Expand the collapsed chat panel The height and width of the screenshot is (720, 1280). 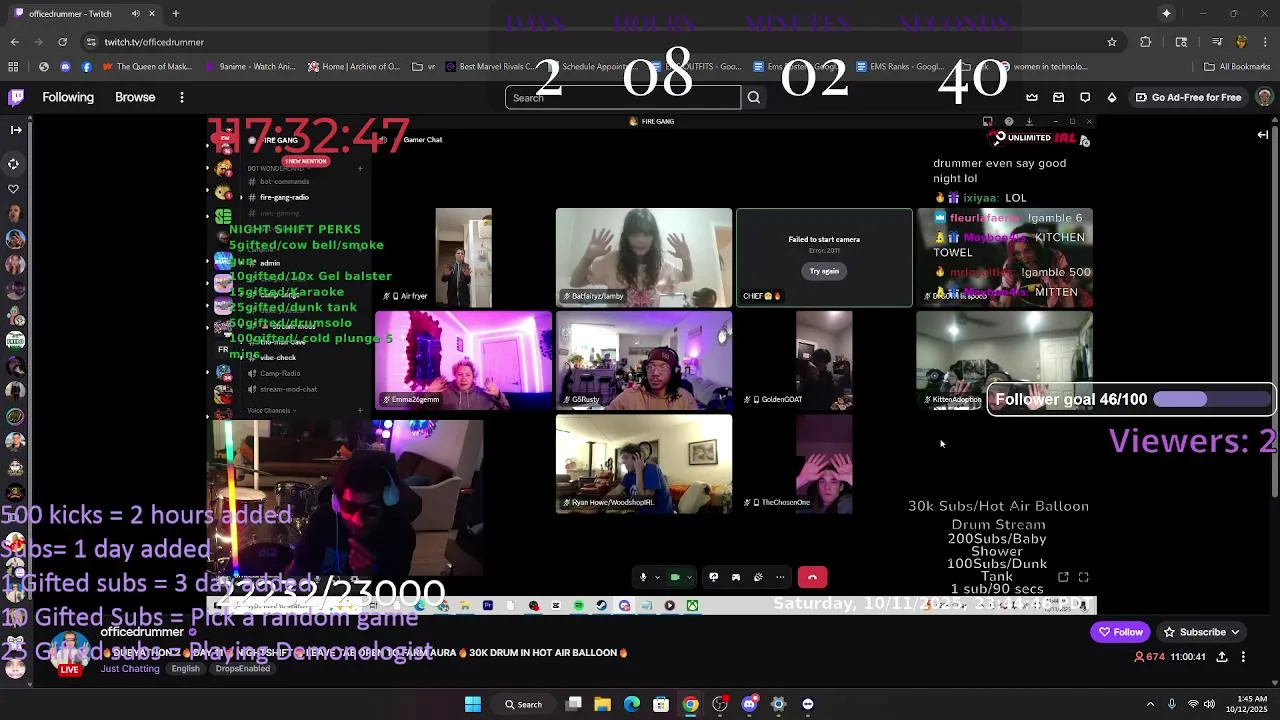[1263, 134]
